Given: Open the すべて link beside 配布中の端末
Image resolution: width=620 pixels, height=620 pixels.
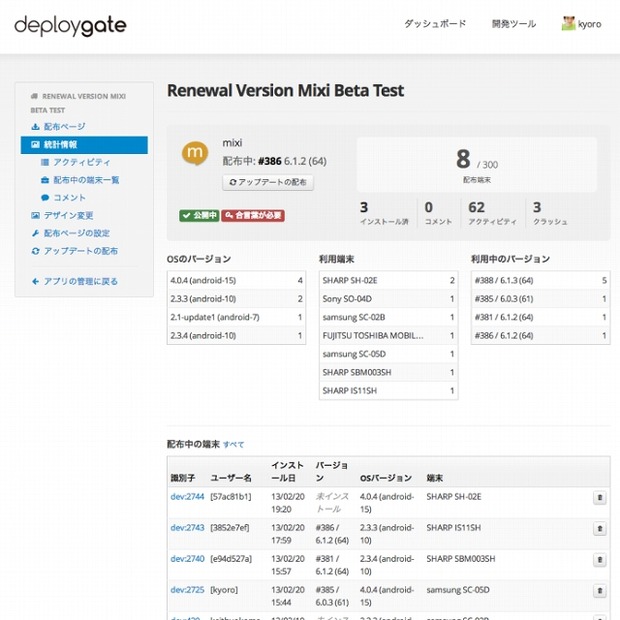Looking at the screenshot, I should tap(234, 444).
